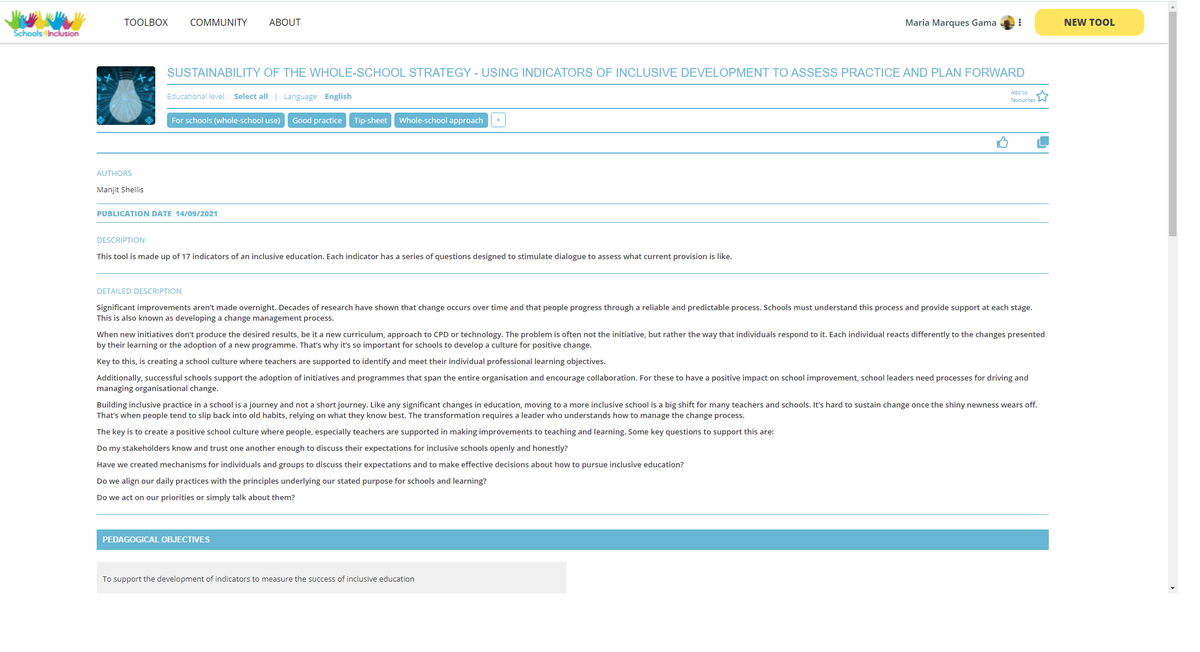Click scrollbar up arrow

click(1172, 5)
